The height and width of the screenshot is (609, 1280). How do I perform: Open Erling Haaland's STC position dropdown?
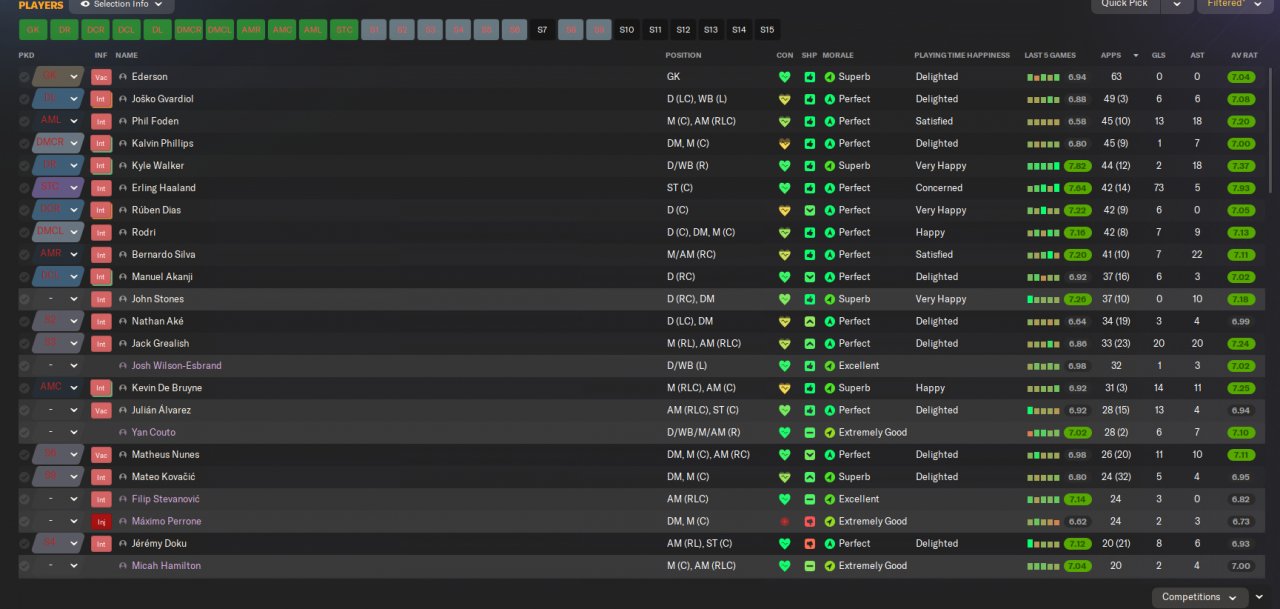[x=73, y=188]
